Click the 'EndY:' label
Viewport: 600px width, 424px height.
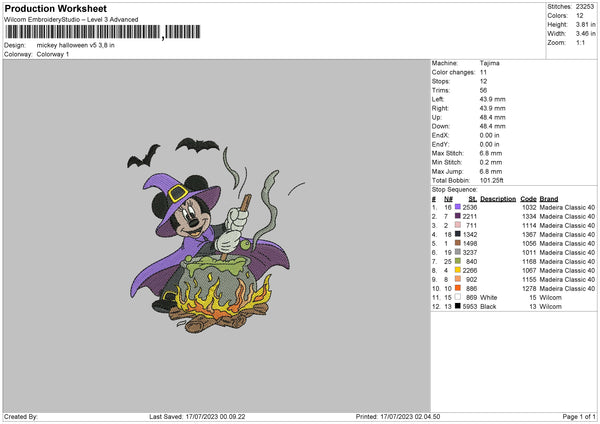440,144
